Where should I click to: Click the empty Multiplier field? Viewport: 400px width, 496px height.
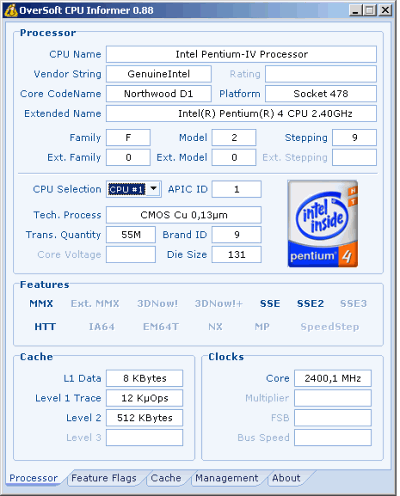(x=333, y=398)
